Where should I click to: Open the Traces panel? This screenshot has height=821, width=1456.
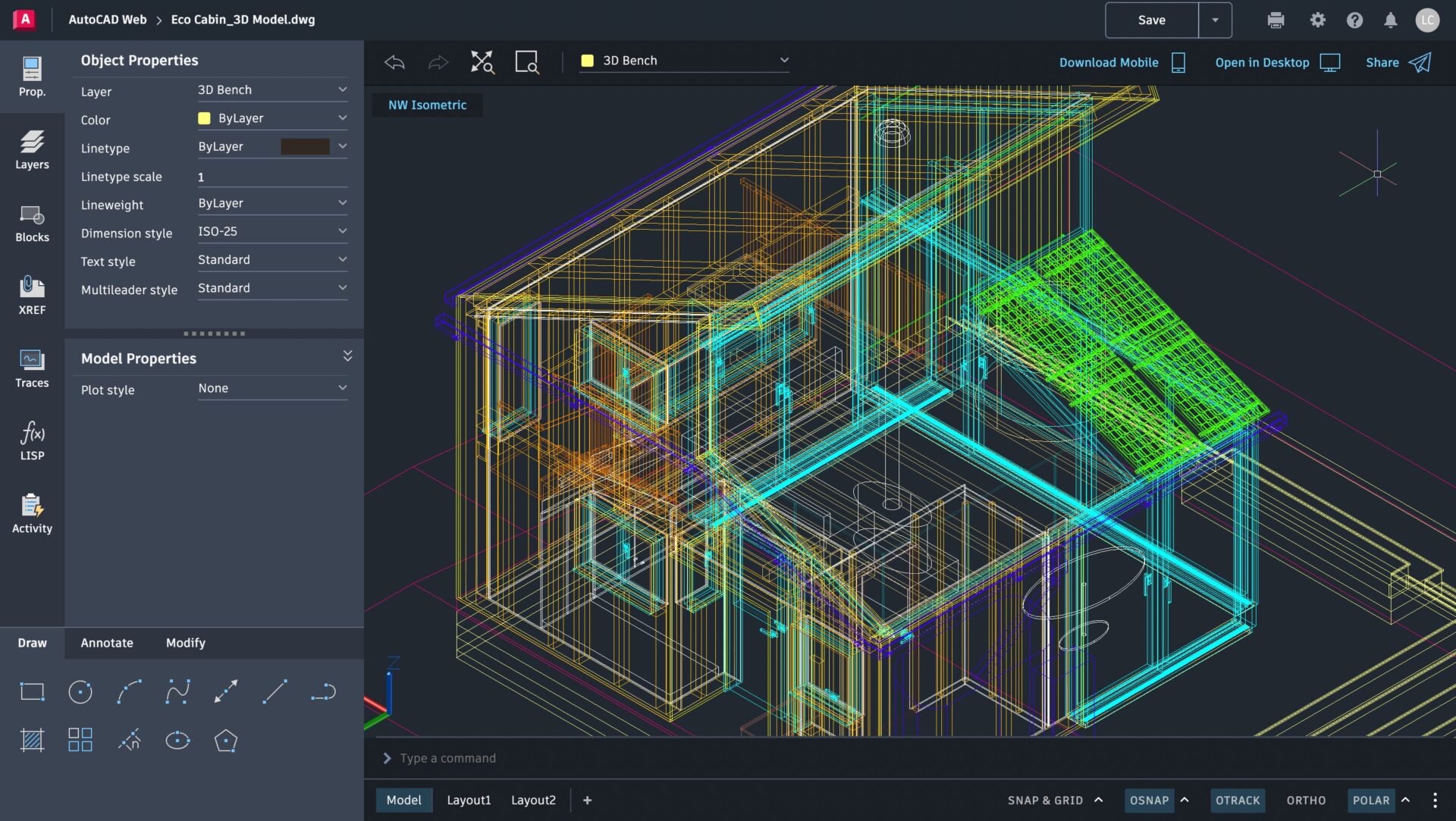(x=32, y=368)
